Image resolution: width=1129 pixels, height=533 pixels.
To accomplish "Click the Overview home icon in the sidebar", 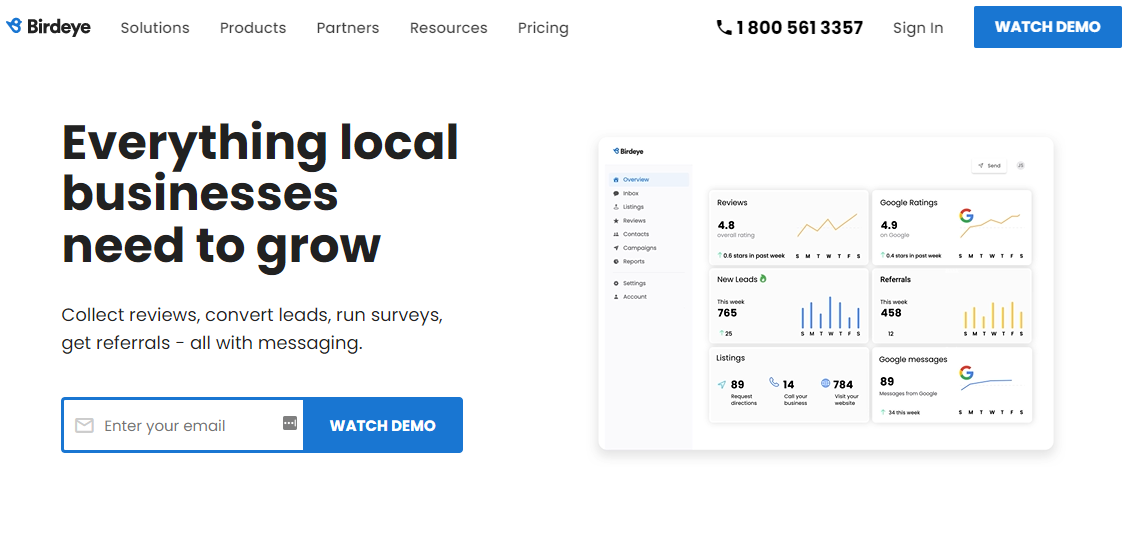I will pos(616,179).
